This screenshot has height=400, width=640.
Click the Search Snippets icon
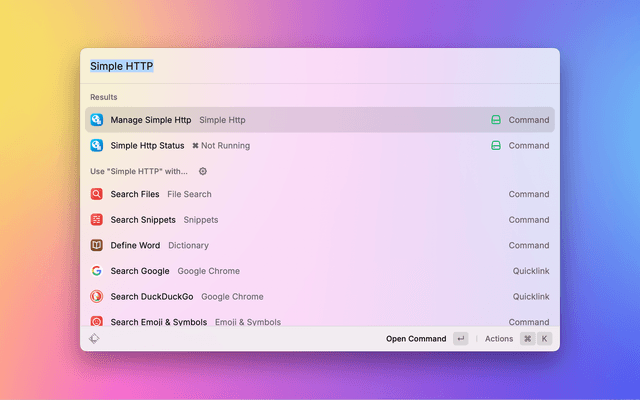97,220
